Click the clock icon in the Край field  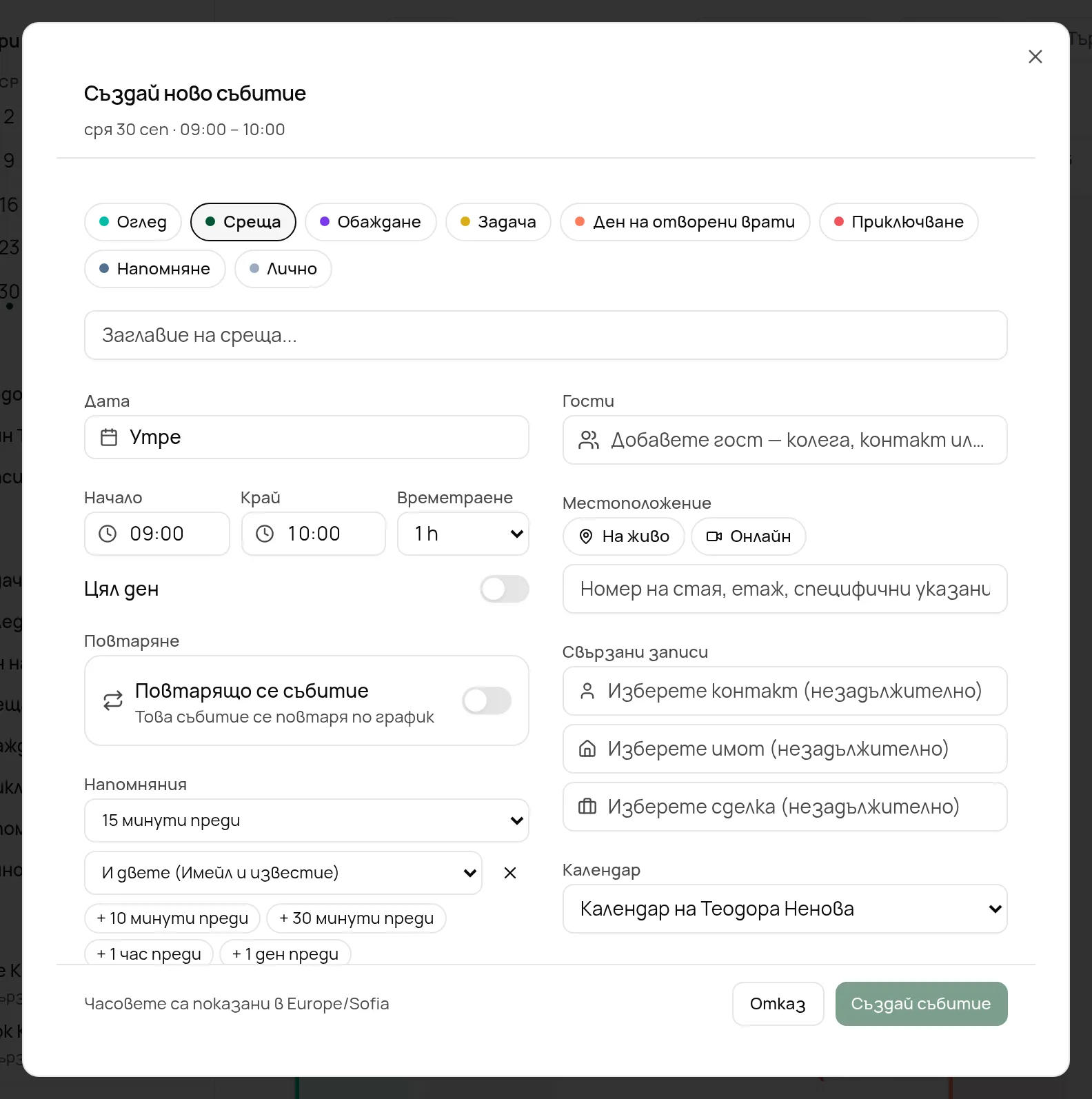click(265, 534)
